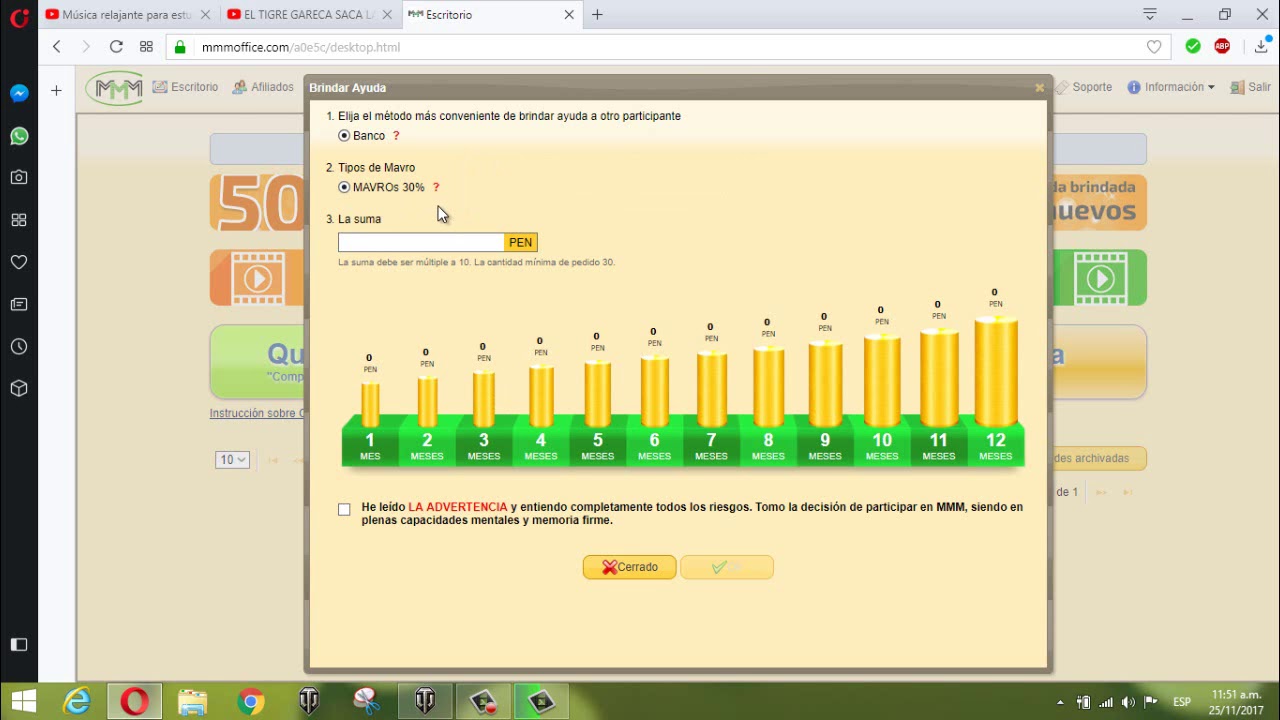Open extensions cube icon in sidebar

pos(19,388)
